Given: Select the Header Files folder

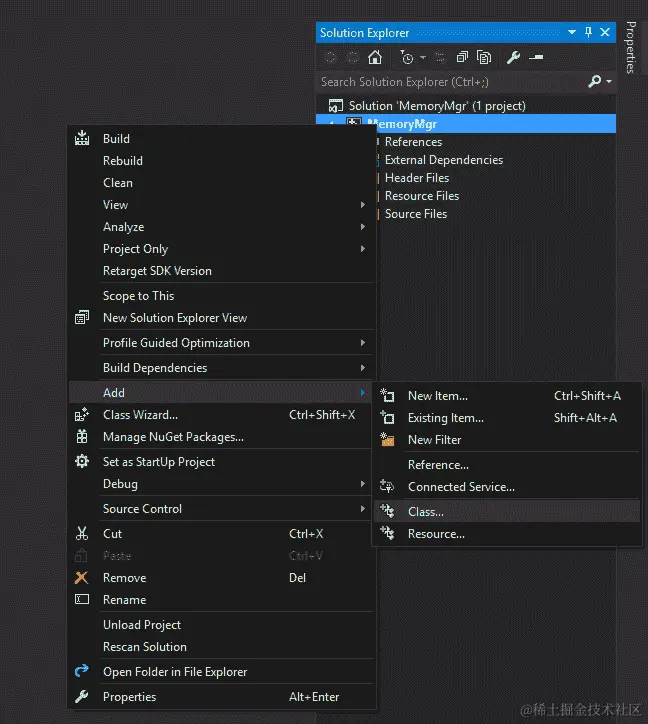Looking at the screenshot, I should pyautogui.click(x=417, y=178).
